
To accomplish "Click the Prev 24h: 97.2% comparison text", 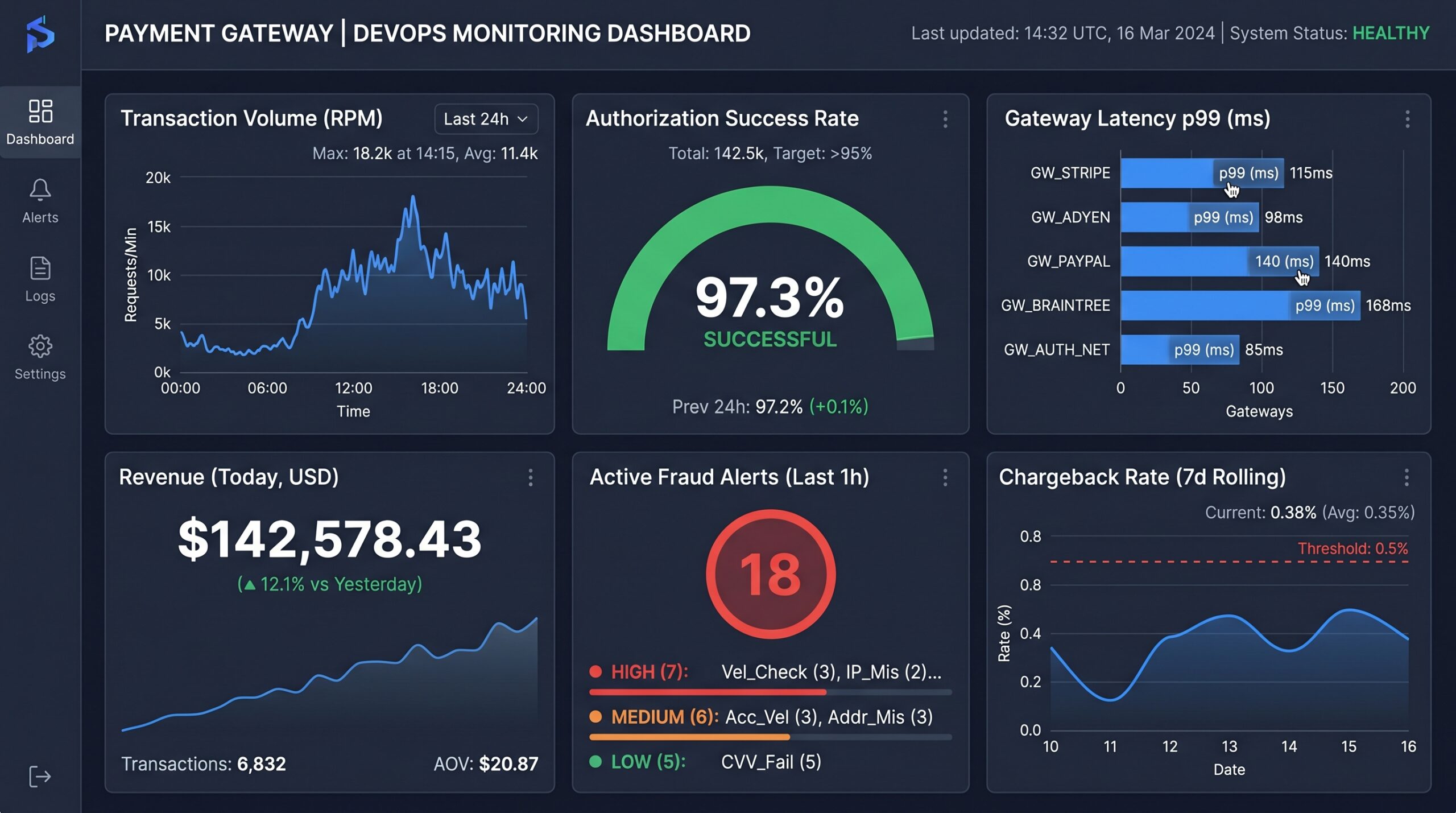I will 770,407.
